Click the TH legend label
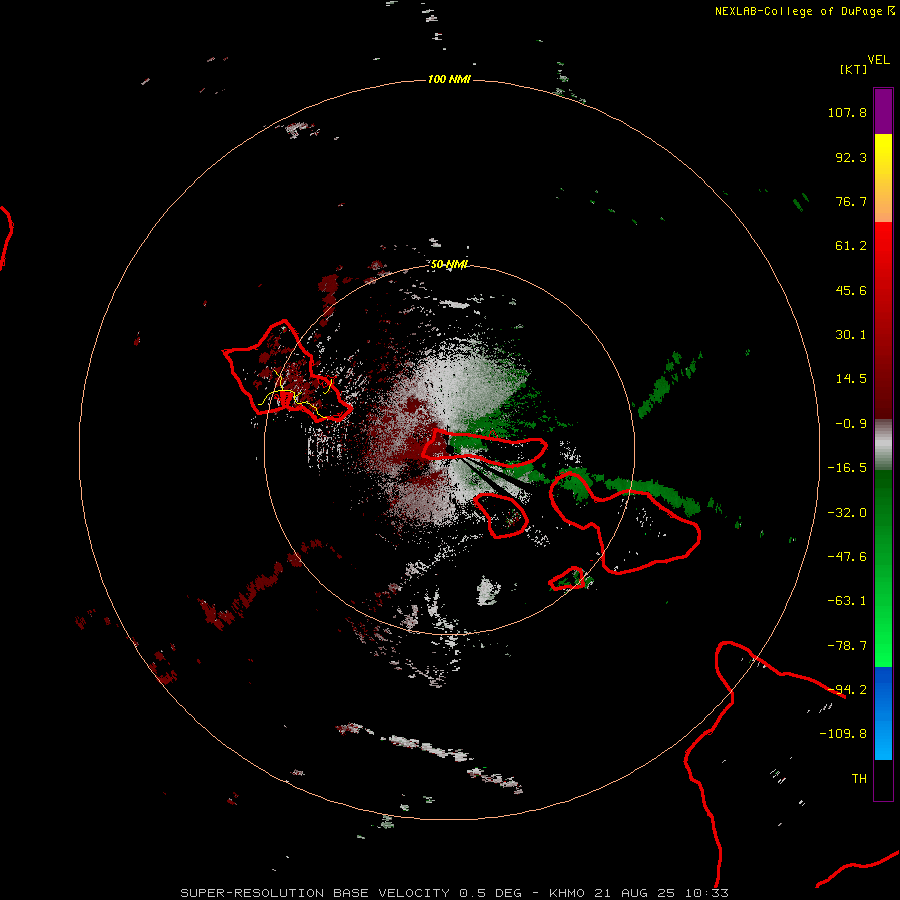The image size is (900, 900). [x=859, y=779]
